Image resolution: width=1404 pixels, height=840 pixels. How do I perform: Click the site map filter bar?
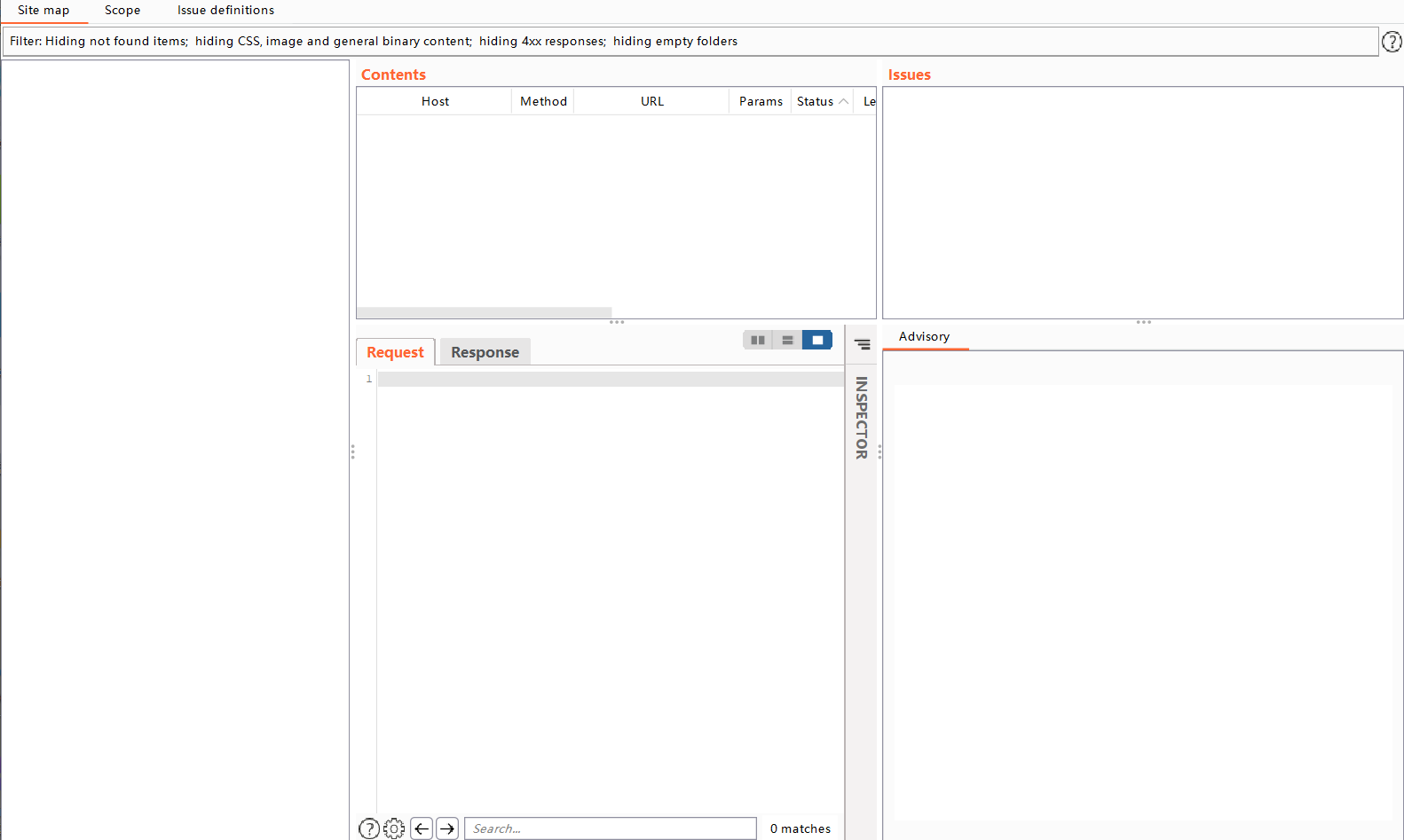click(690, 41)
